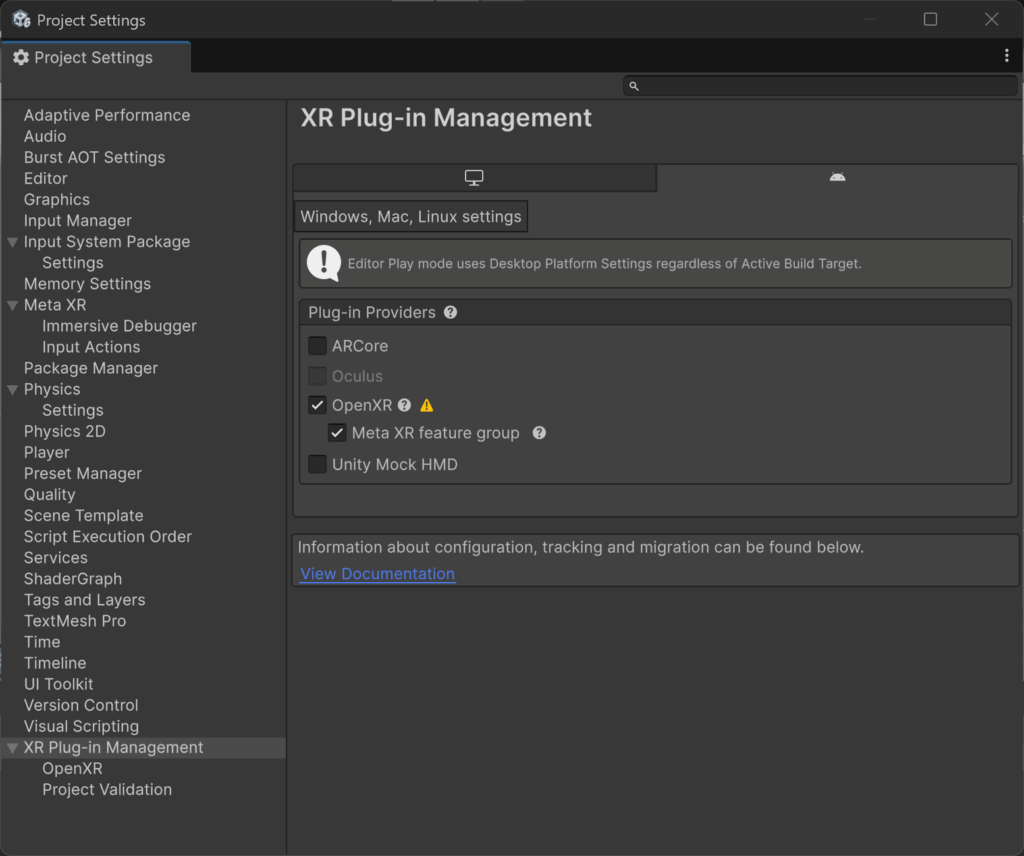Screen dimensions: 1024x856
Task: Click the help icon beside OpenXR
Action: 405,405
